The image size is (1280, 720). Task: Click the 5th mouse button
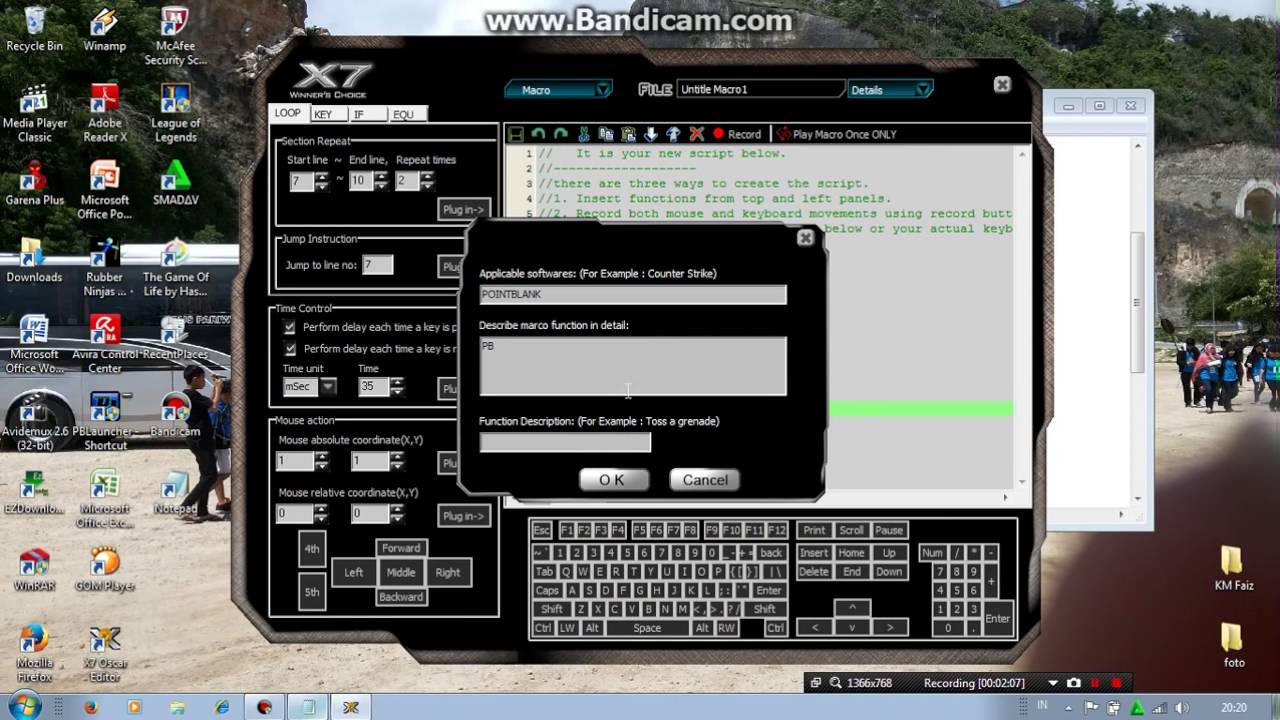coord(312,592)
